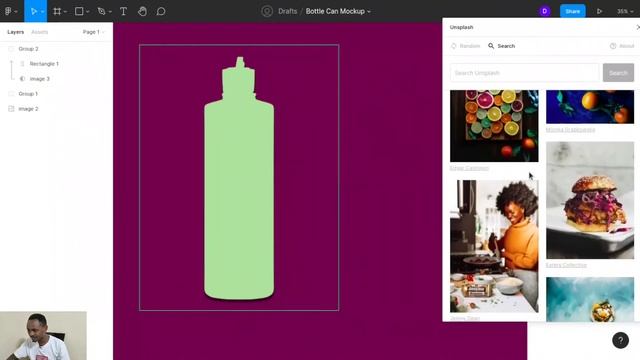
Task: Click the Drafts breadcrumb
Action: 287,11
